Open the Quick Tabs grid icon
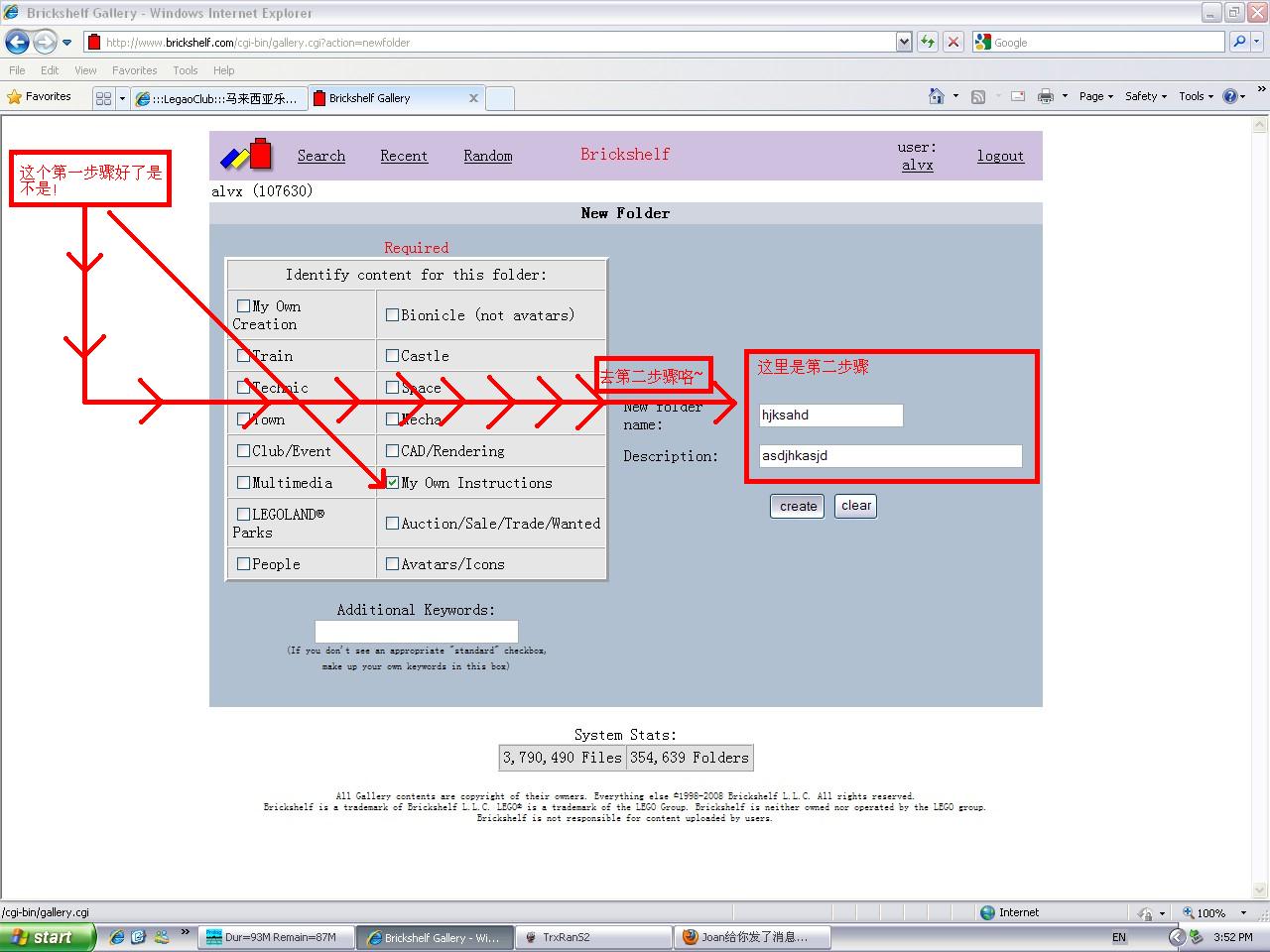The height and width of the screenshot is (952, 1270). pos(103,98)
